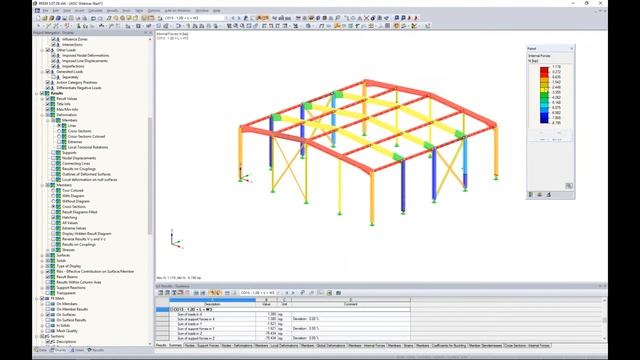Close the Project Navigator panel
640x360 pixels.
point(151,33)
